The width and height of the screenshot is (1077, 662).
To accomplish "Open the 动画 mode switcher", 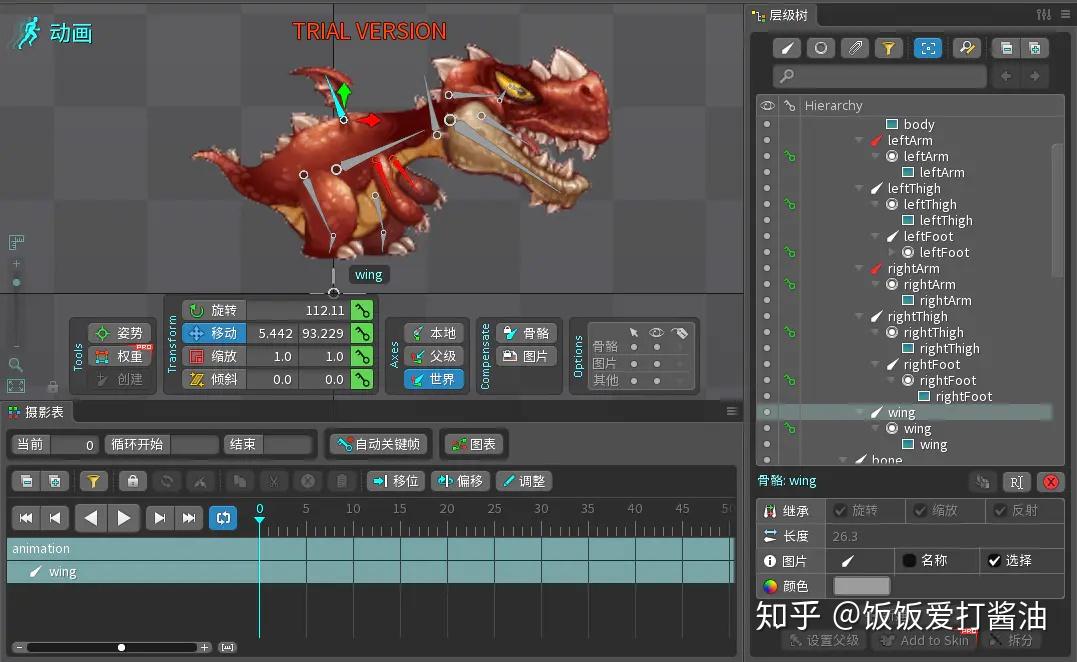I will tap(54, 32).
